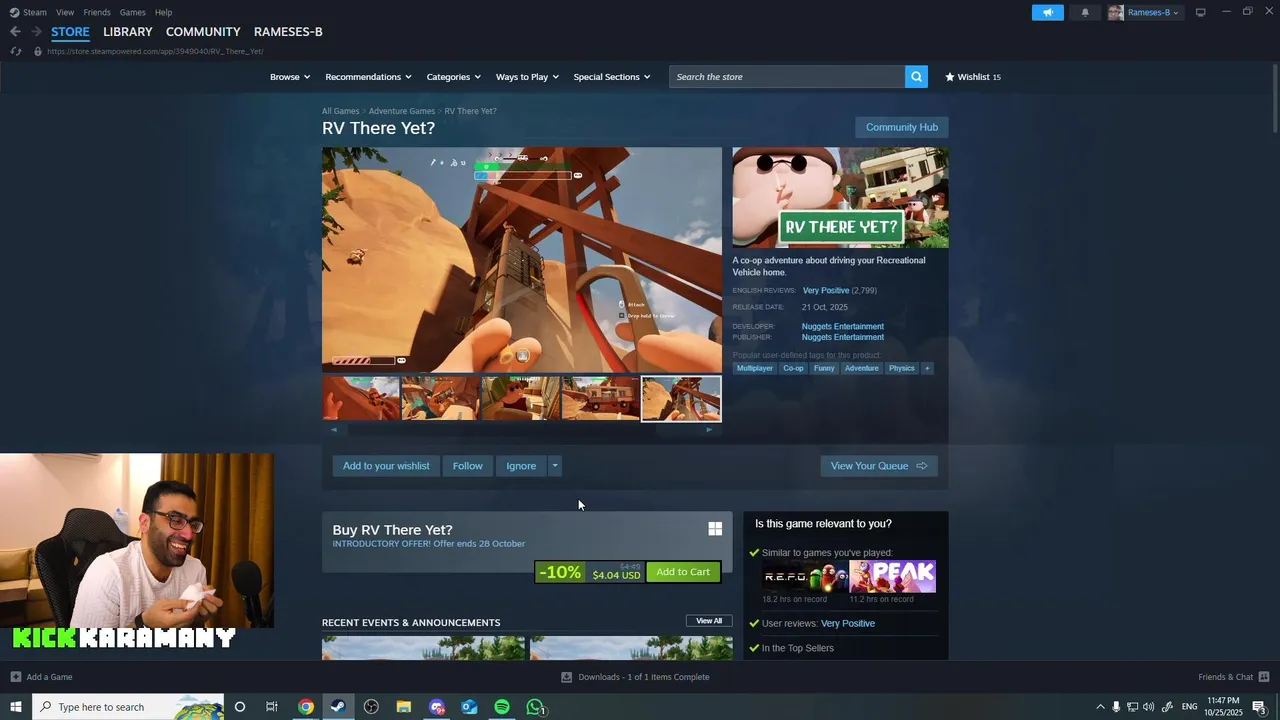The image size is (1280, 720).
Task: Open Windows Start menu
Action: (15, 707)
